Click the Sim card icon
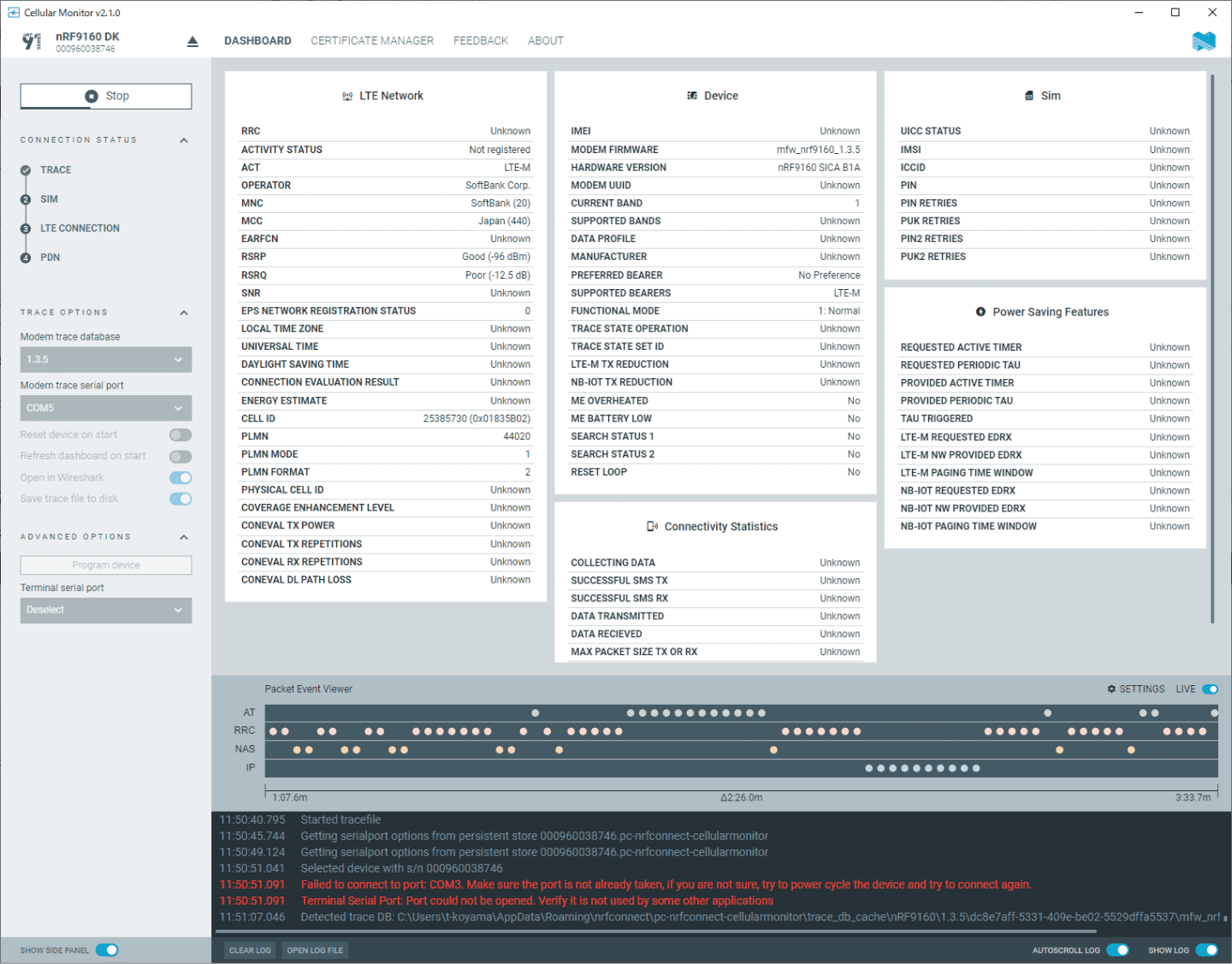Screen dimensions: 1232x964 [x=1029, y=96]
